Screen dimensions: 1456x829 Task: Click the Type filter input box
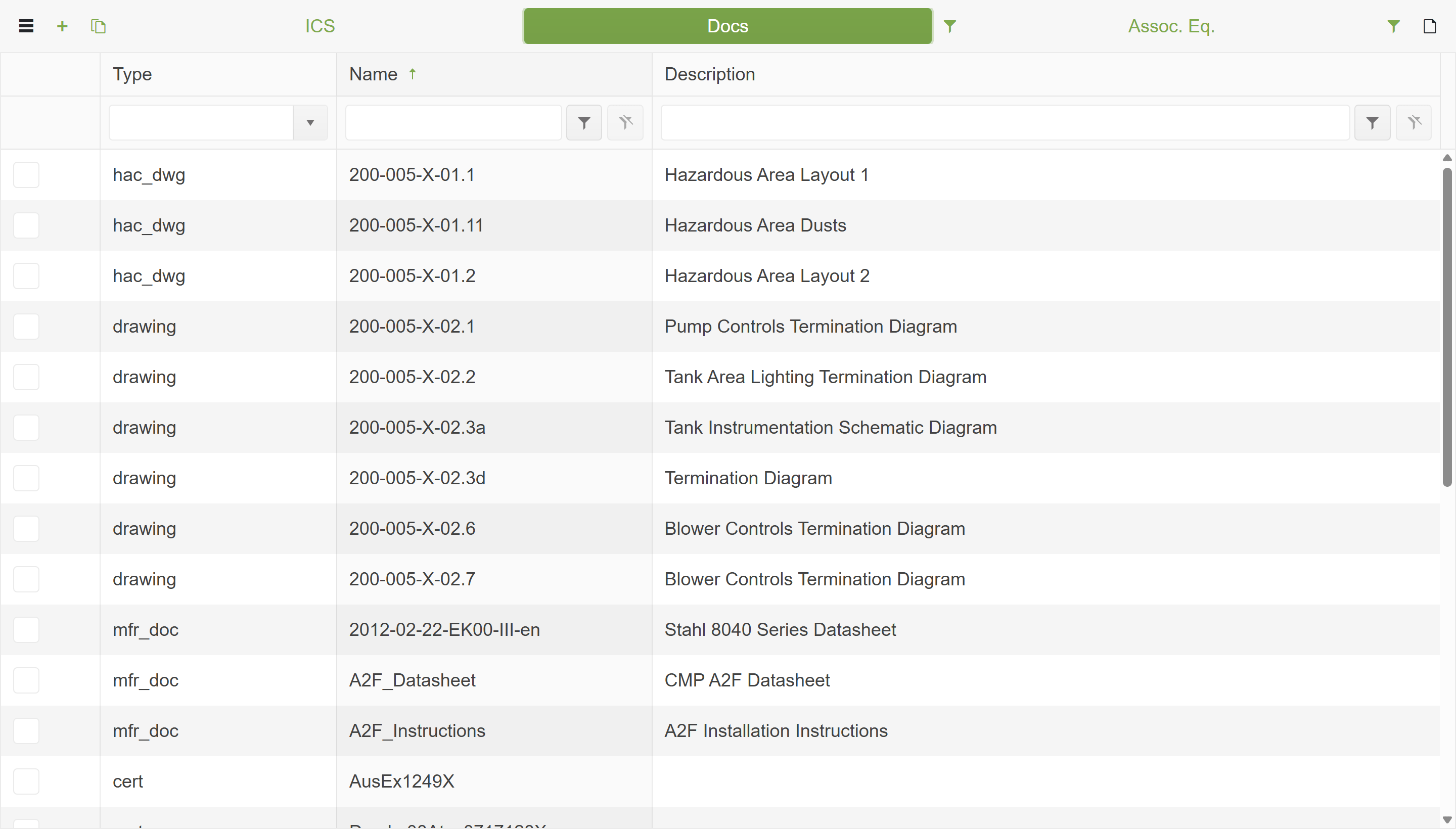(201, 122)
